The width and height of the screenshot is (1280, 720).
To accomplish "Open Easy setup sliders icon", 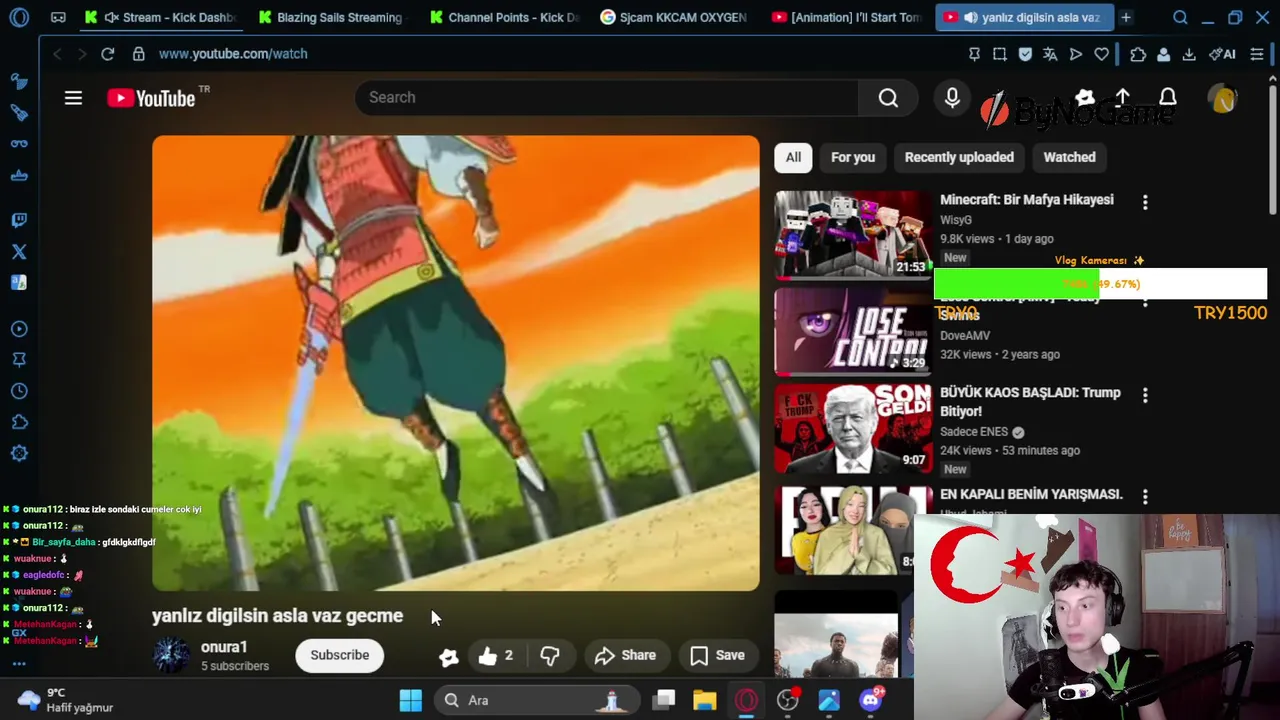I will (1257, 54).
